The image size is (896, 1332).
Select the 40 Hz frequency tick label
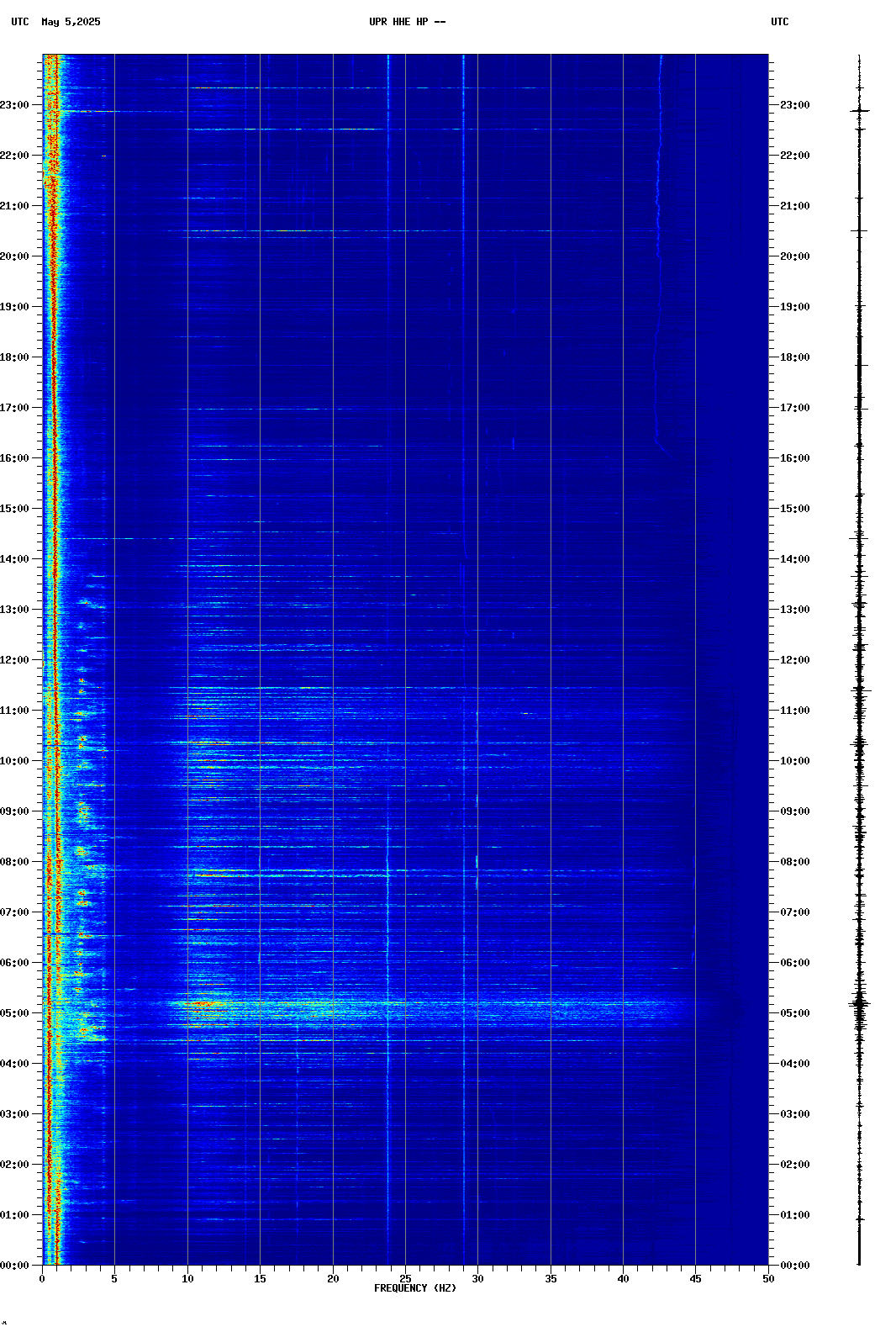pos(623,1279)
